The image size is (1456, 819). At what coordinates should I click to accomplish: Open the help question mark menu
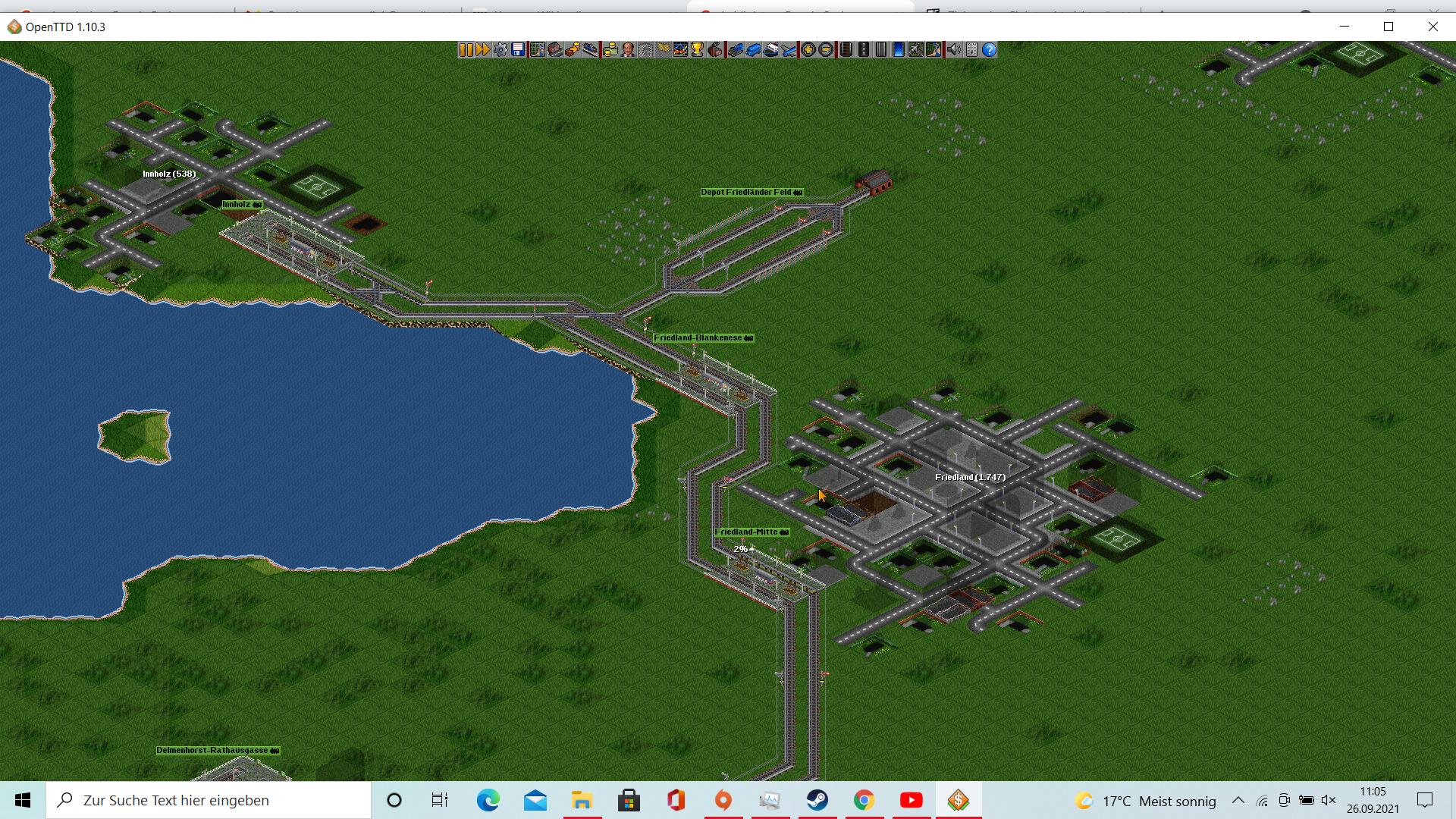989,50
